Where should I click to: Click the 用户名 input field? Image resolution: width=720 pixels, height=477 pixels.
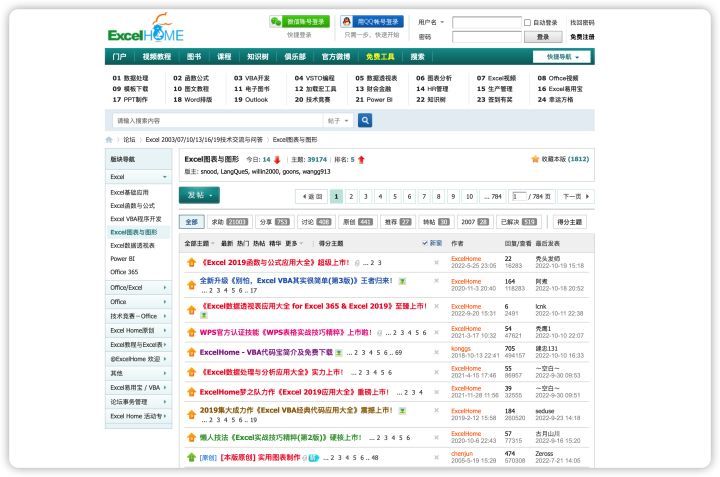pos(486,22)
